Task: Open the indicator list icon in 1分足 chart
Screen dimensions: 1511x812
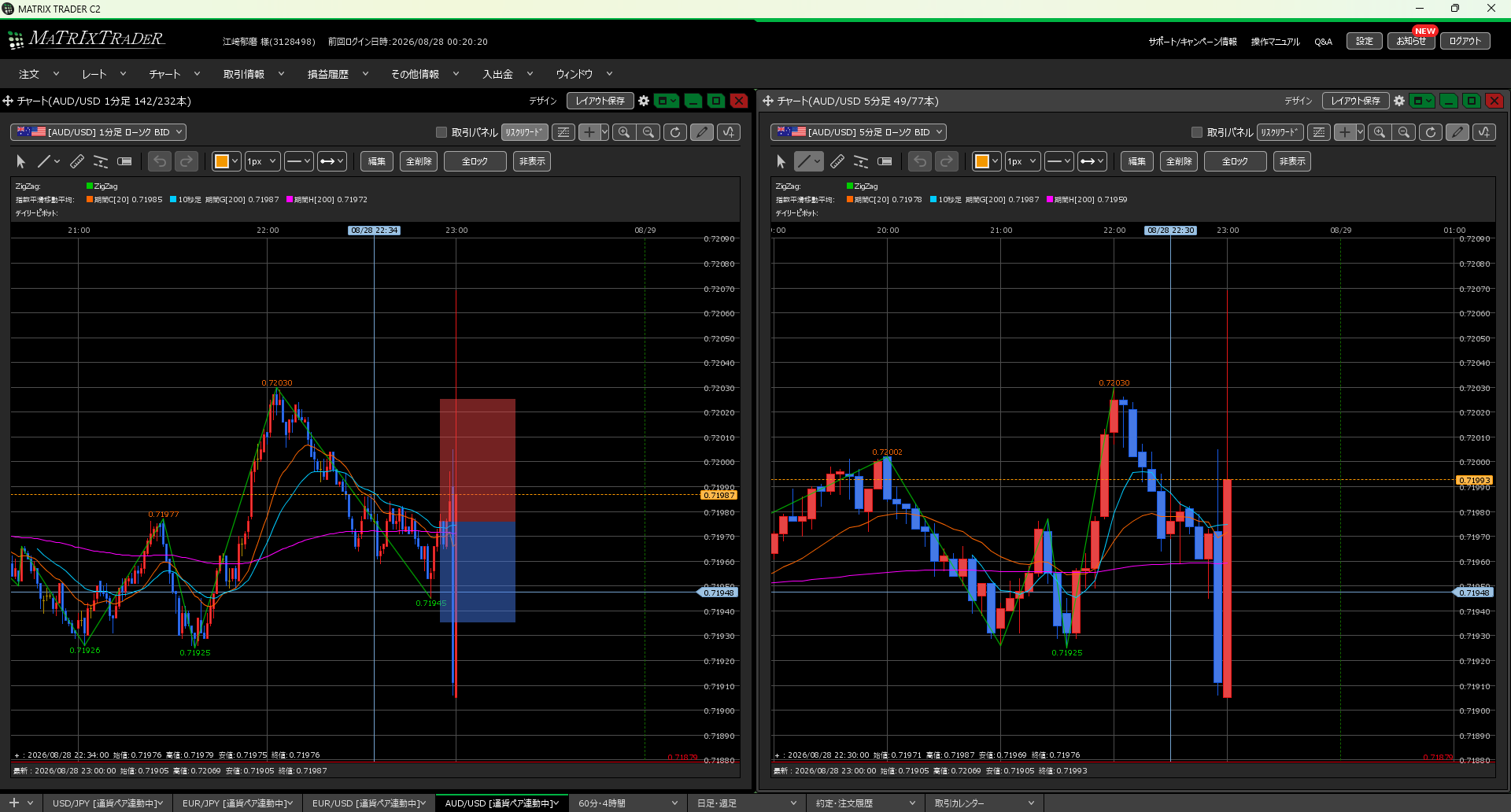Action: [x=563, y=132]
